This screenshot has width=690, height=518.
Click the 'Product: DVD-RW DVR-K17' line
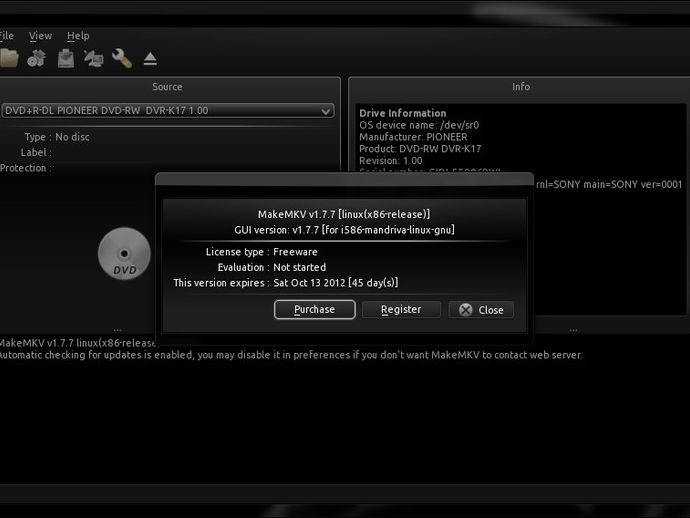coord(420,149)
